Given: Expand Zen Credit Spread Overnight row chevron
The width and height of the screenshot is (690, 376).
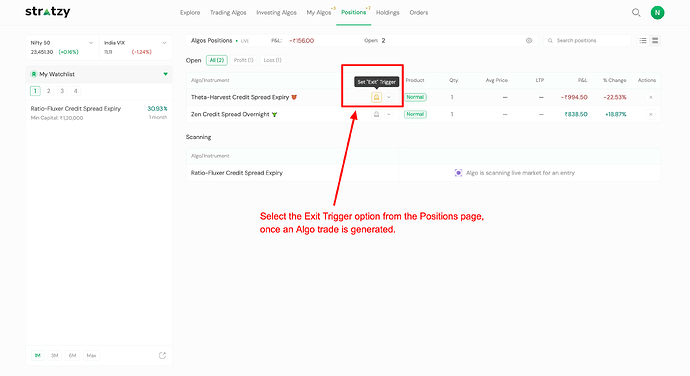Looking at the screenshot, I should pyautogui.click(x=389, y=114).
